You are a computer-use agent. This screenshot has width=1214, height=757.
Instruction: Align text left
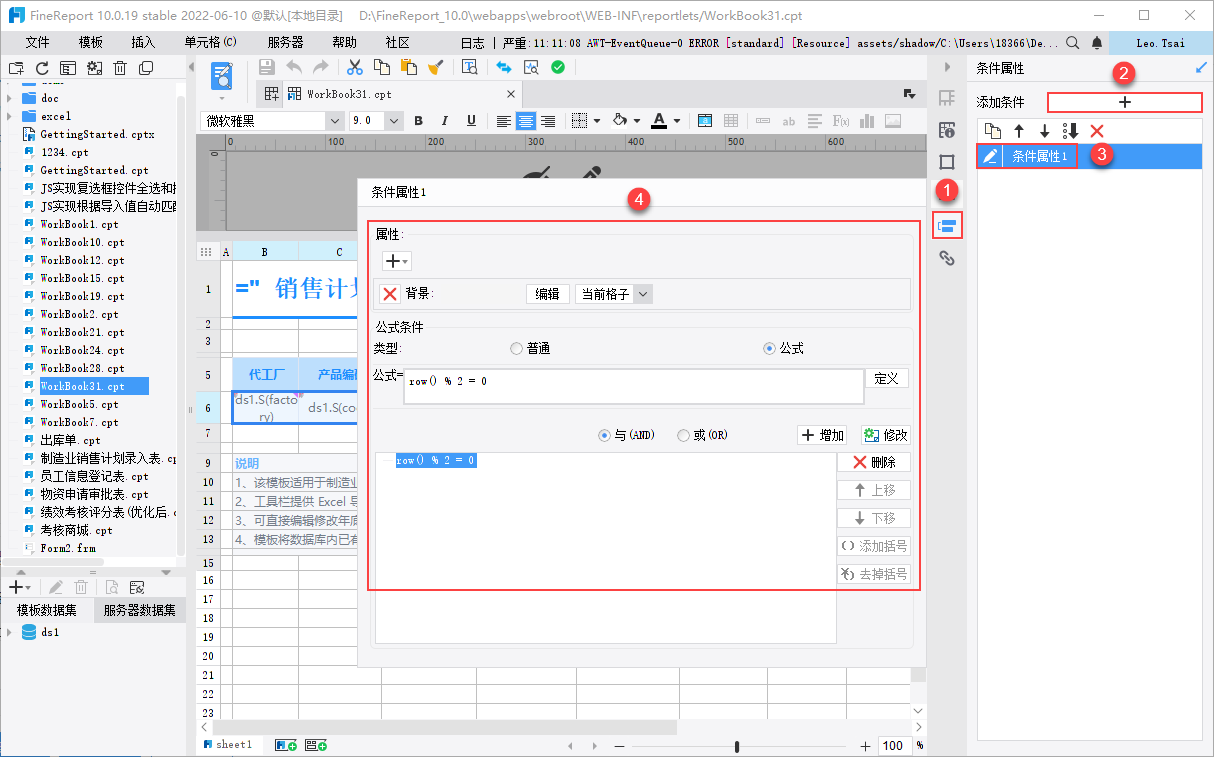pyautogui.click(x=504, y=121)
